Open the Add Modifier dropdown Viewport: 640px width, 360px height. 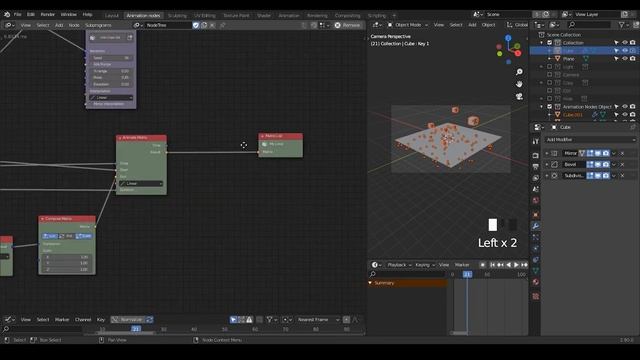(590, 140)
